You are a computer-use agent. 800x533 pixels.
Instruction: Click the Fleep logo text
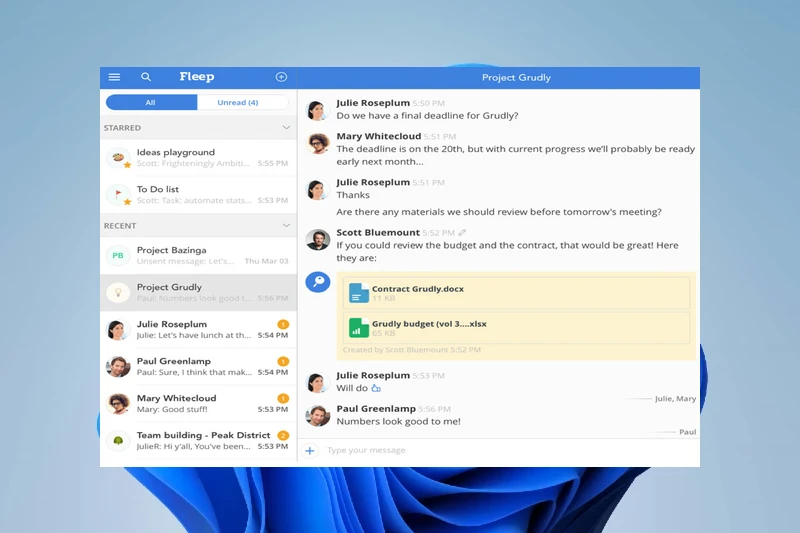[197, 77]
